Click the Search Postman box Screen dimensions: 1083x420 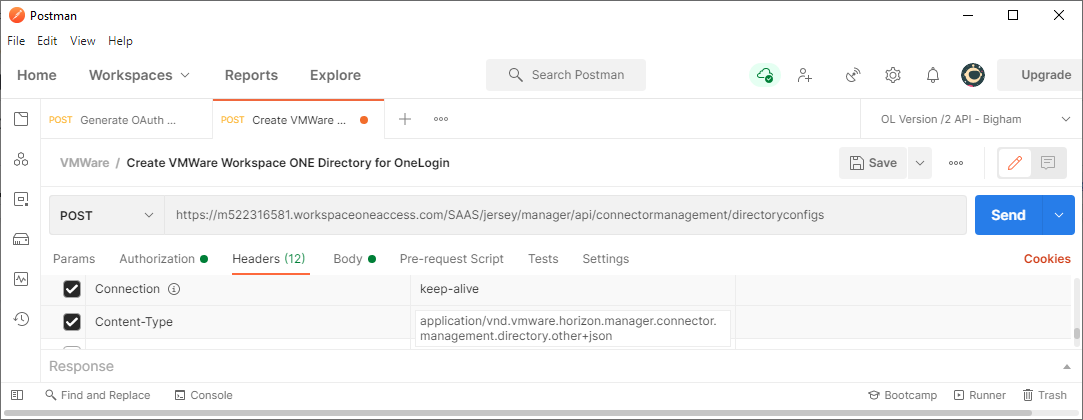pyautogui.click(x=566, y=75)
